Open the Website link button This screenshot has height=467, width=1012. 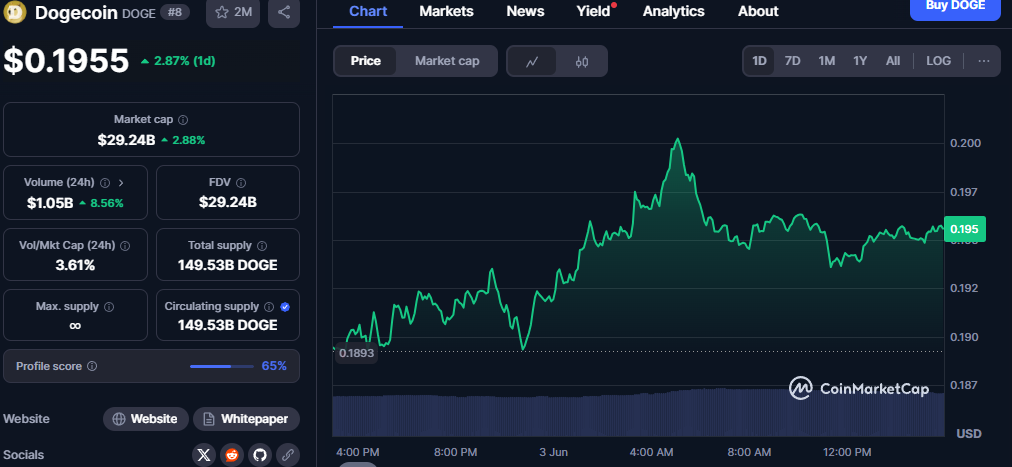(x=146, y=419)
